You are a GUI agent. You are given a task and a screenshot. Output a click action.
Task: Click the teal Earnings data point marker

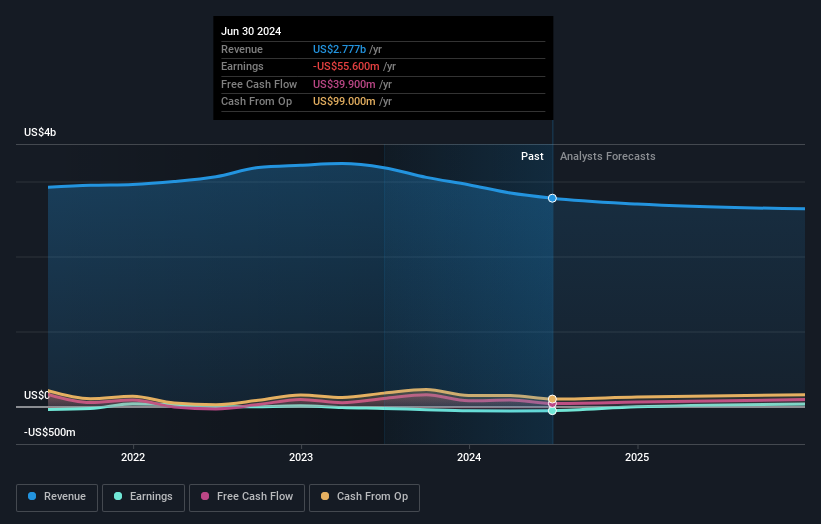(552, 411)
